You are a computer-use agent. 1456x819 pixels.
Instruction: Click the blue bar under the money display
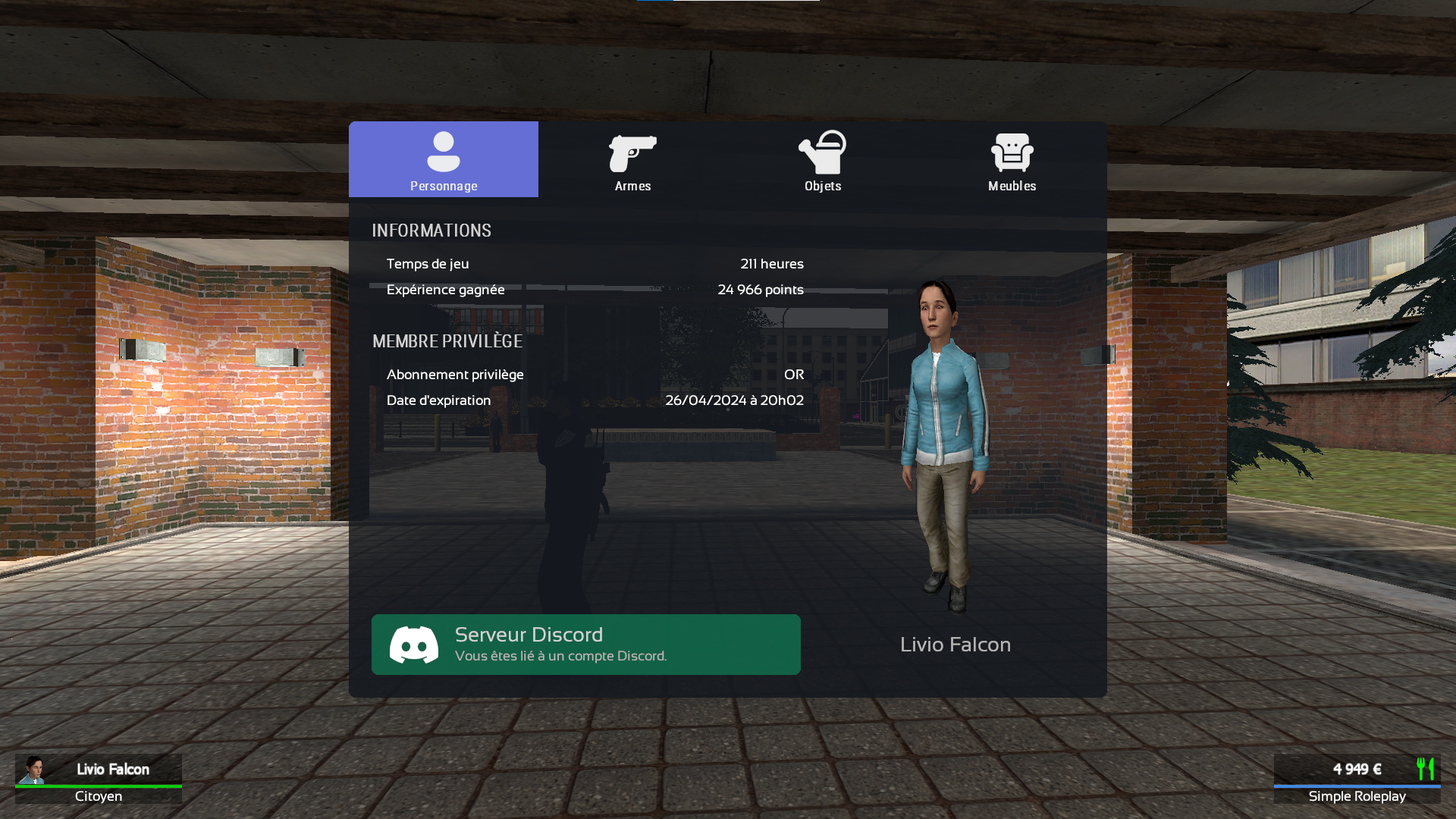[1357, 786]
